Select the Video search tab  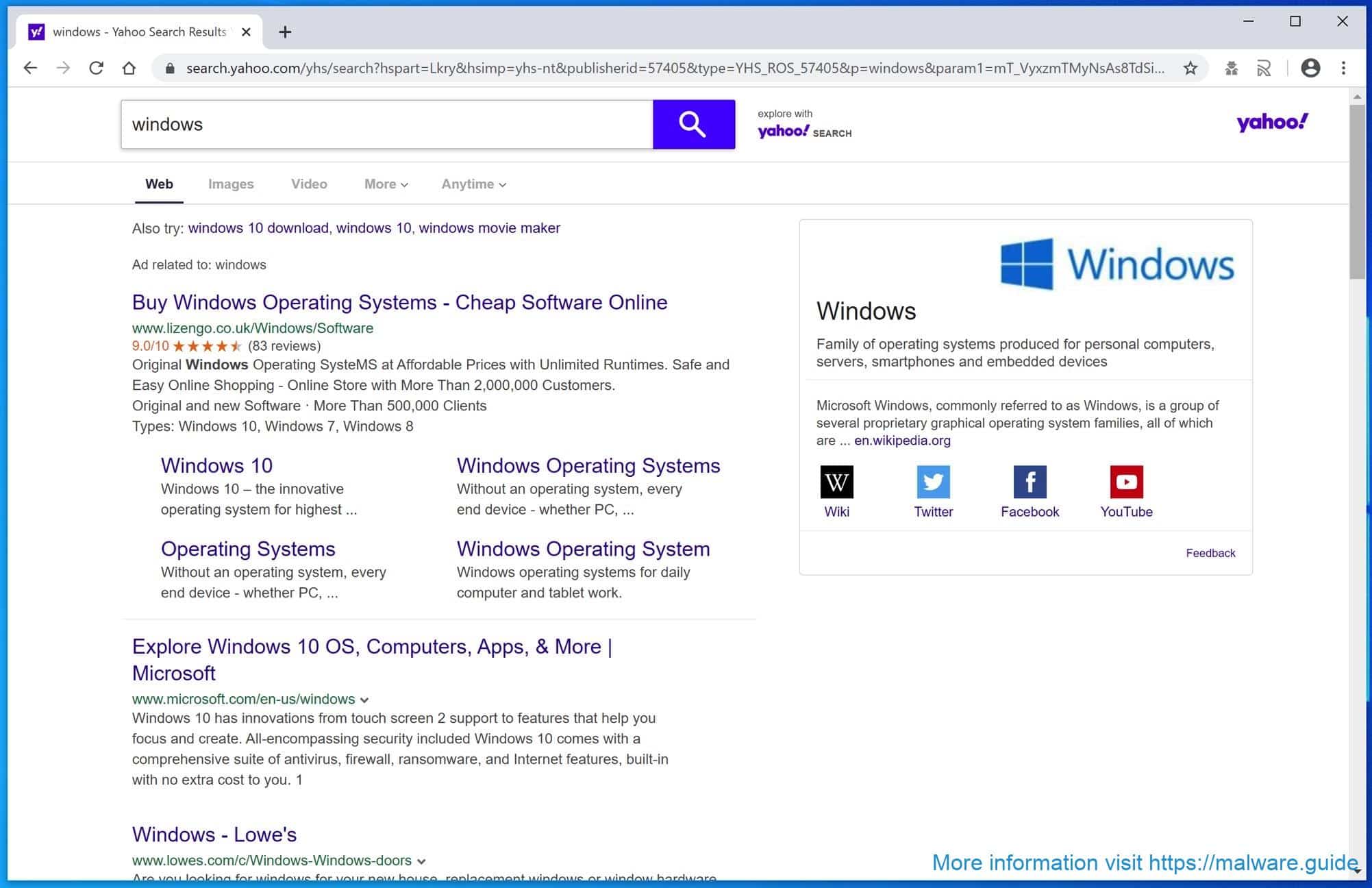point(308,184)
